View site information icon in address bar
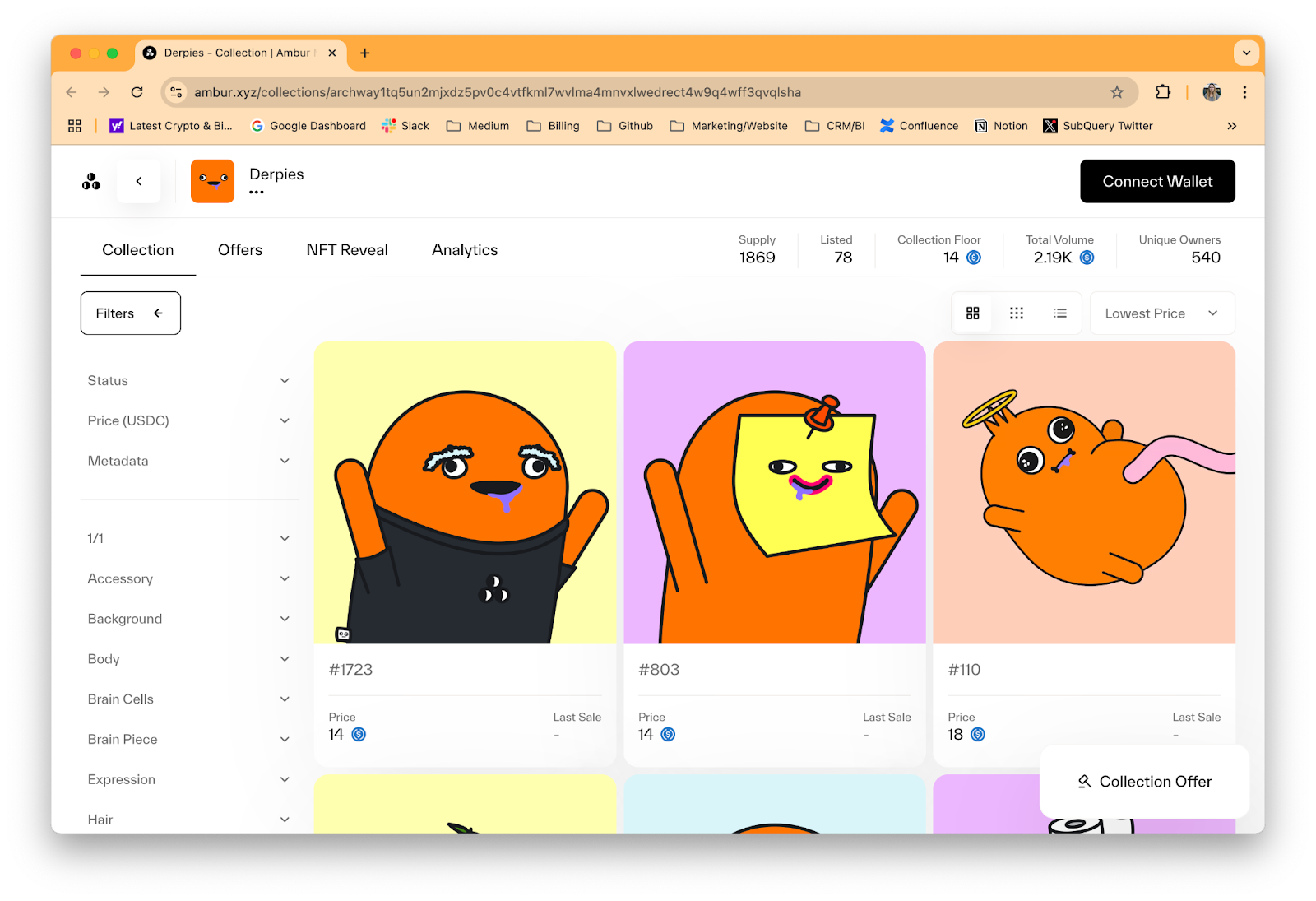Screen dimensions: 1316x901 pos(176,92)
